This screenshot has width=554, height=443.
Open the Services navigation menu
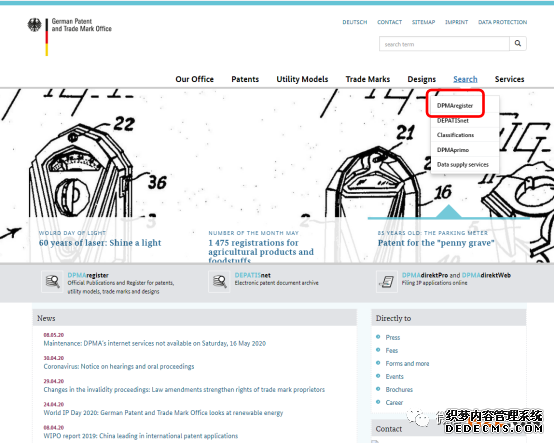(509, 79)
